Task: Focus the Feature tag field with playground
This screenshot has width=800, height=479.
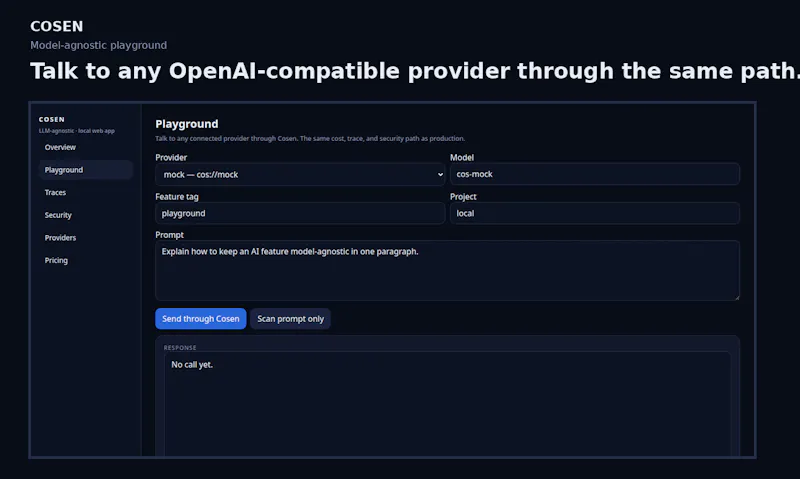Action: (x=300, y=213)
